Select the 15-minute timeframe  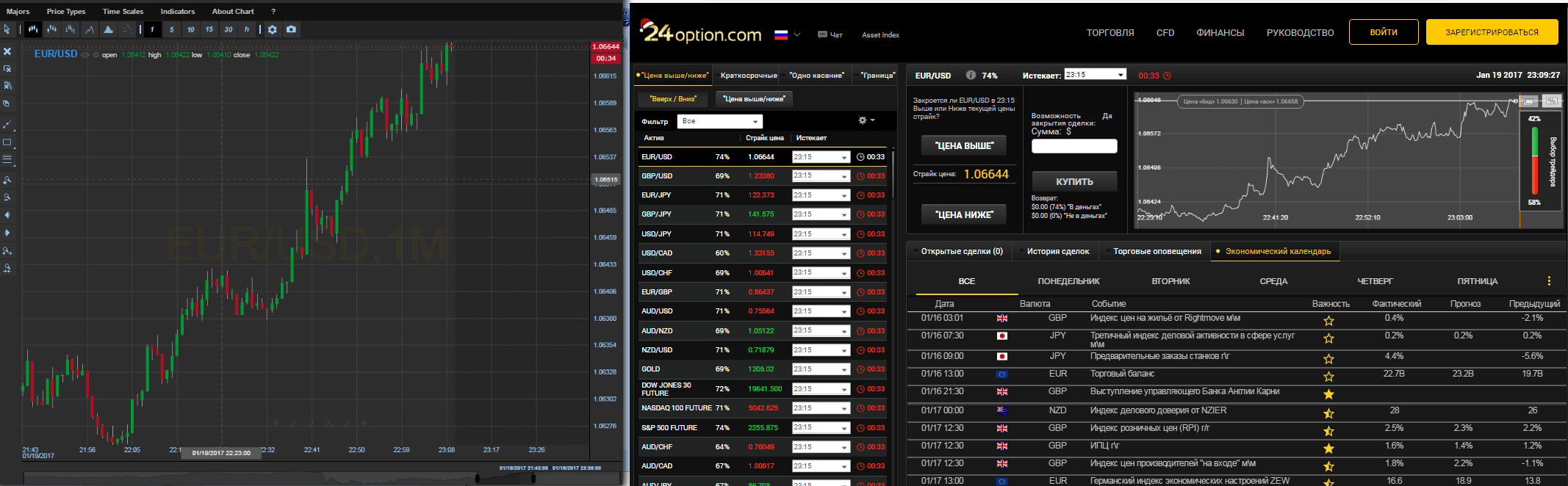click(x=209, y=29)
